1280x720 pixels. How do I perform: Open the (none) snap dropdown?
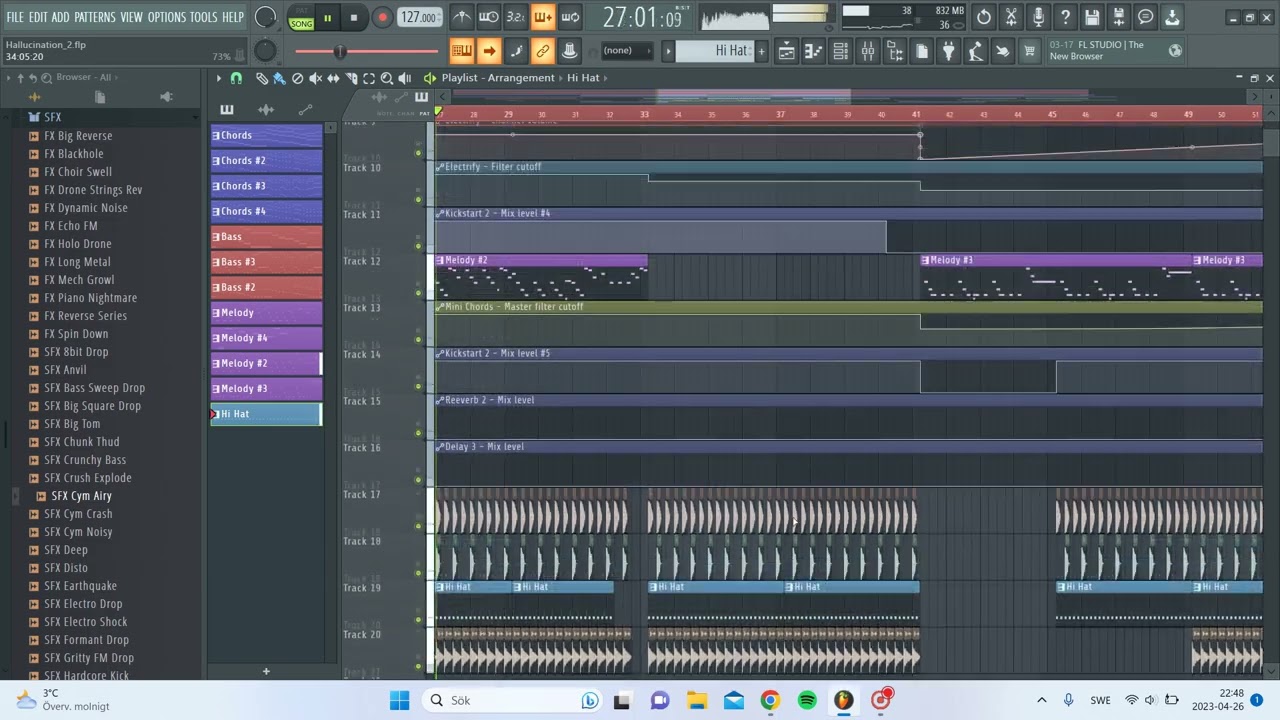[x=627, y=51]
